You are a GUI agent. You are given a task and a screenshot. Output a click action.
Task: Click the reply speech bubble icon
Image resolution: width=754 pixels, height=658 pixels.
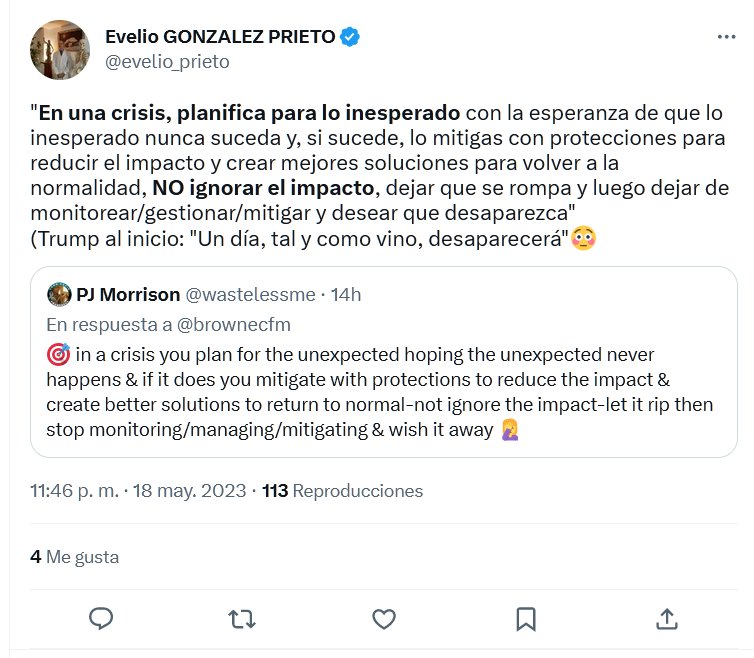(x=101, y=619)
